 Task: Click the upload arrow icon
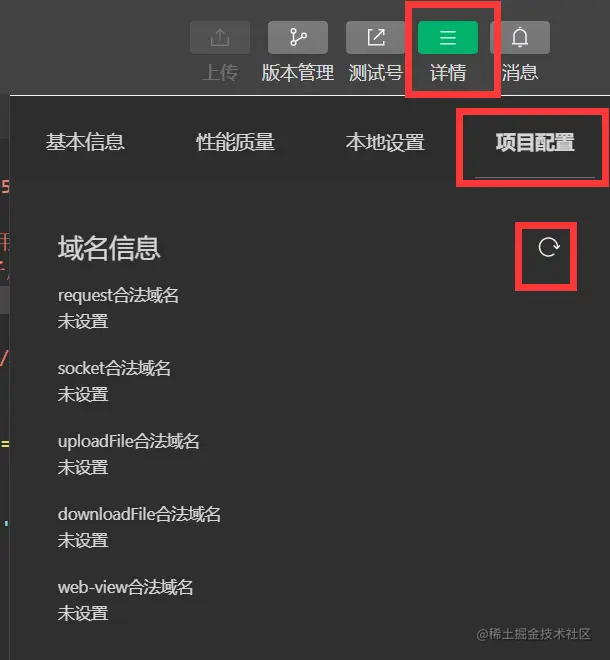220,37
